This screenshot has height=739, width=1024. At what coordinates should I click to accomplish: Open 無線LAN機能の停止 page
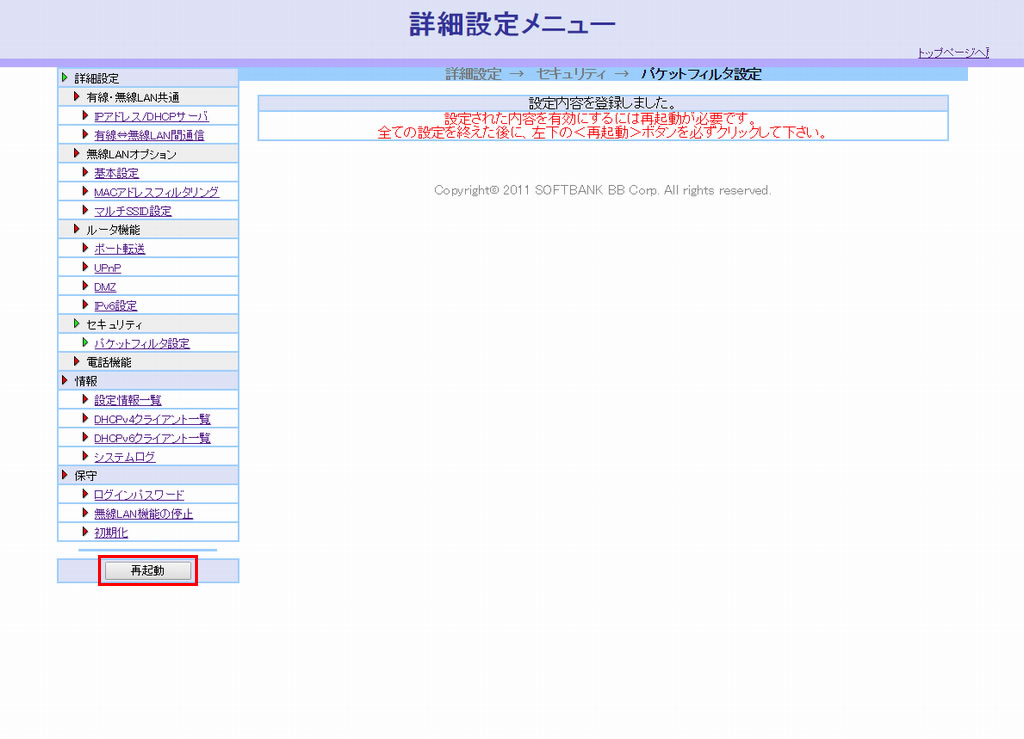(x=143, y=514)
